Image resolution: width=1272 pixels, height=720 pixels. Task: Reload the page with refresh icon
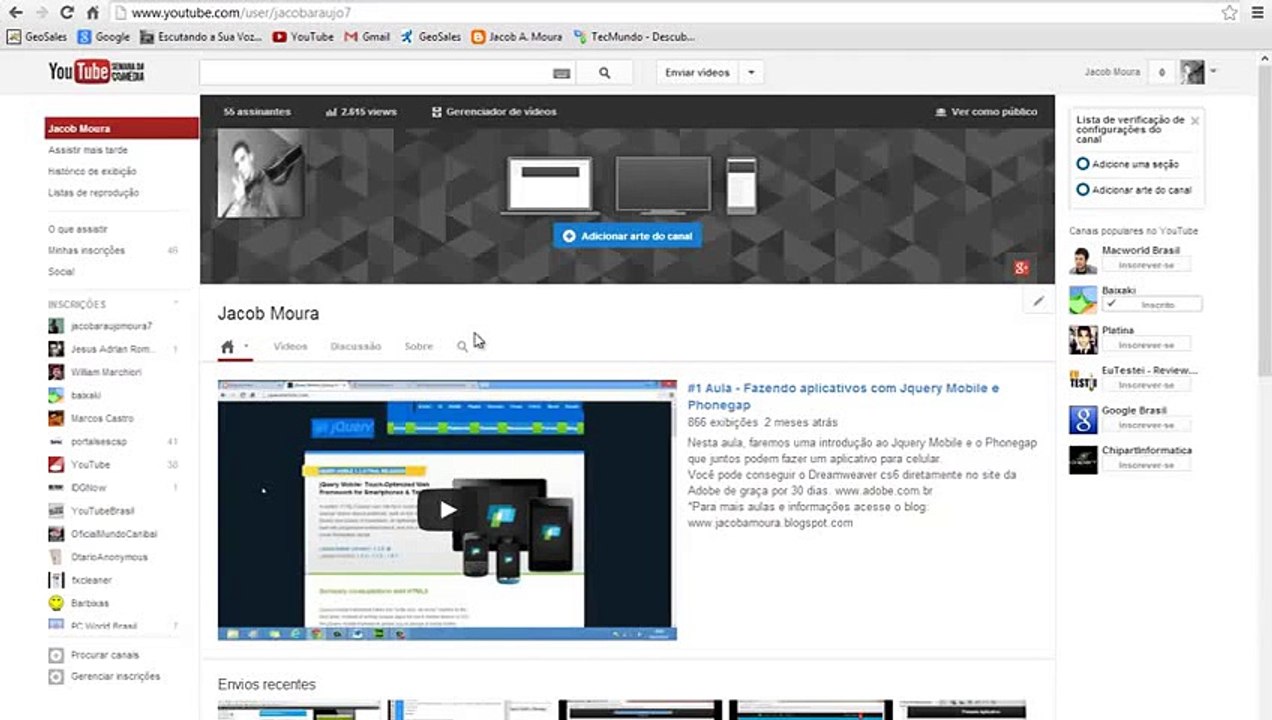(67, 13)
